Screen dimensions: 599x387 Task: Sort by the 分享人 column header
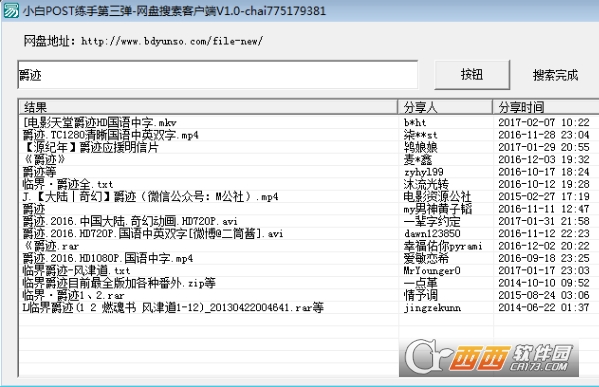(x=445, y=107)
